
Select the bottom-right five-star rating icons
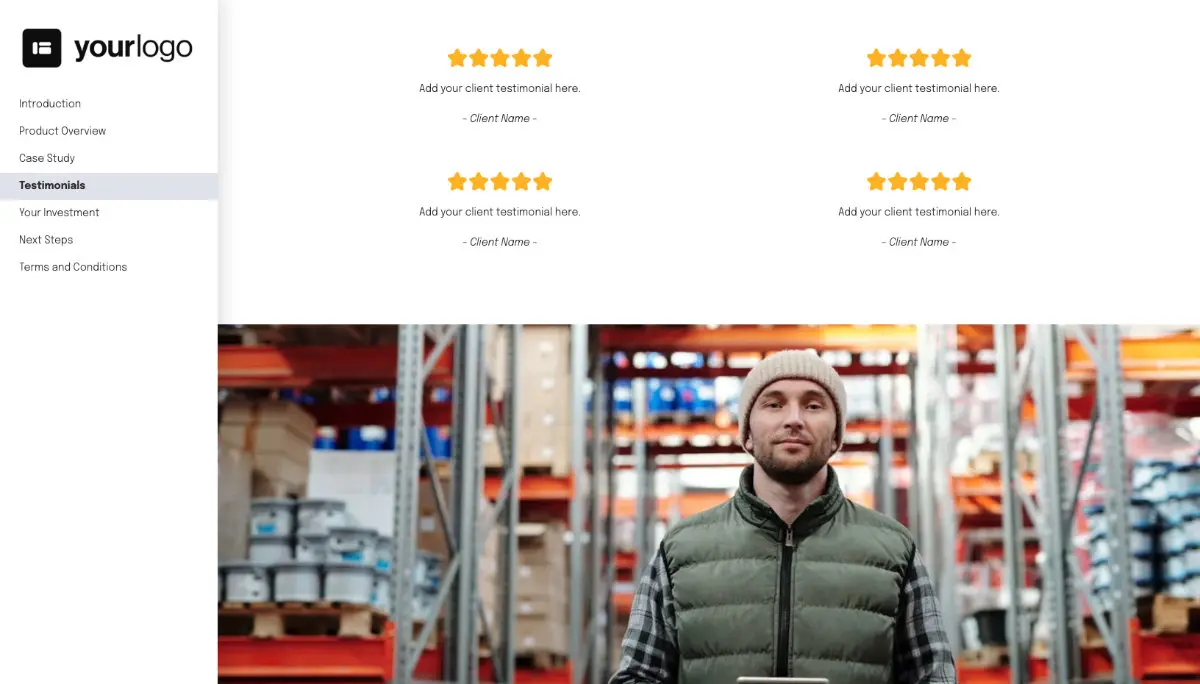coord(919,181)
